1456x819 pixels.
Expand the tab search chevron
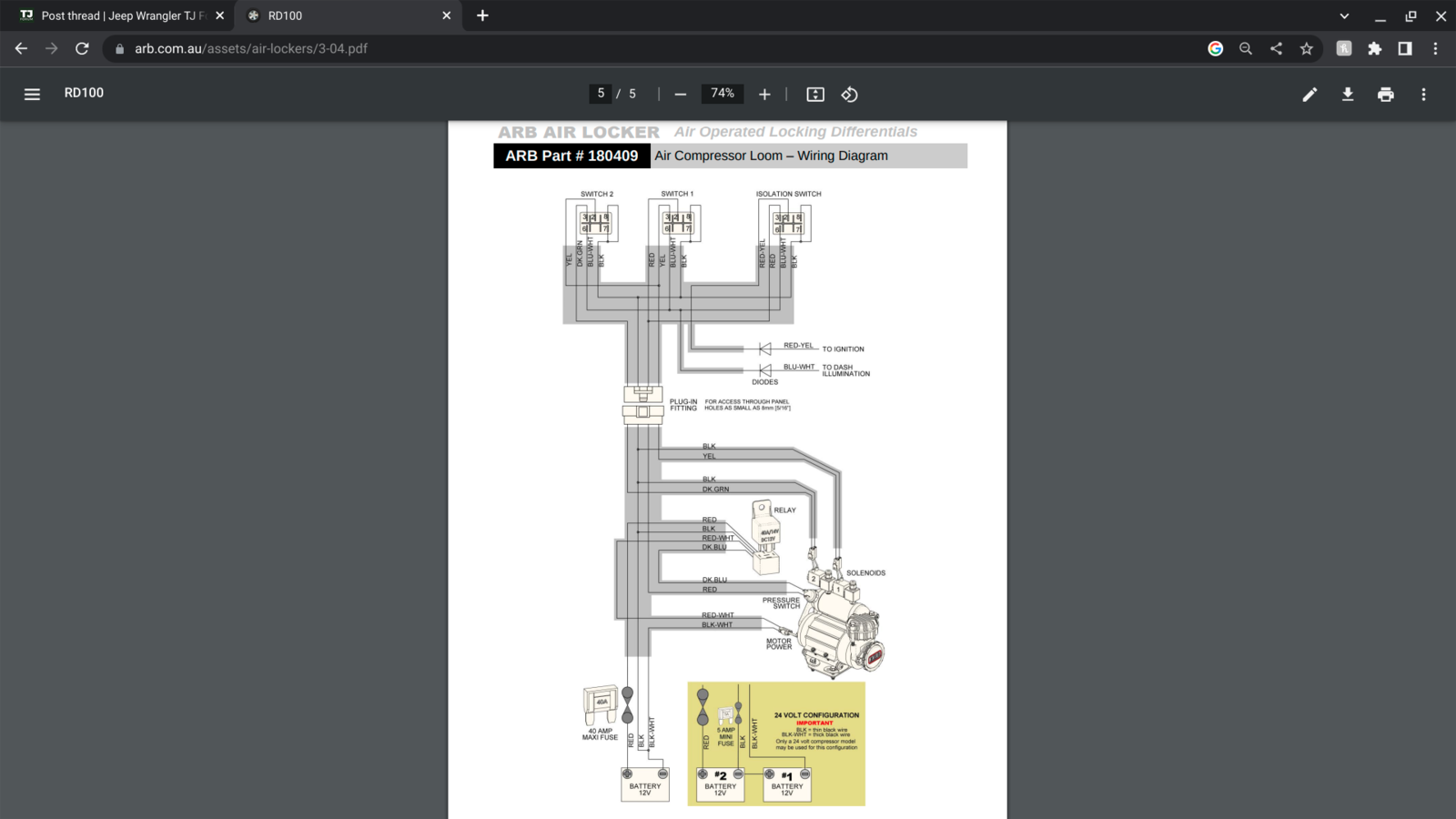click(1344, 15)
